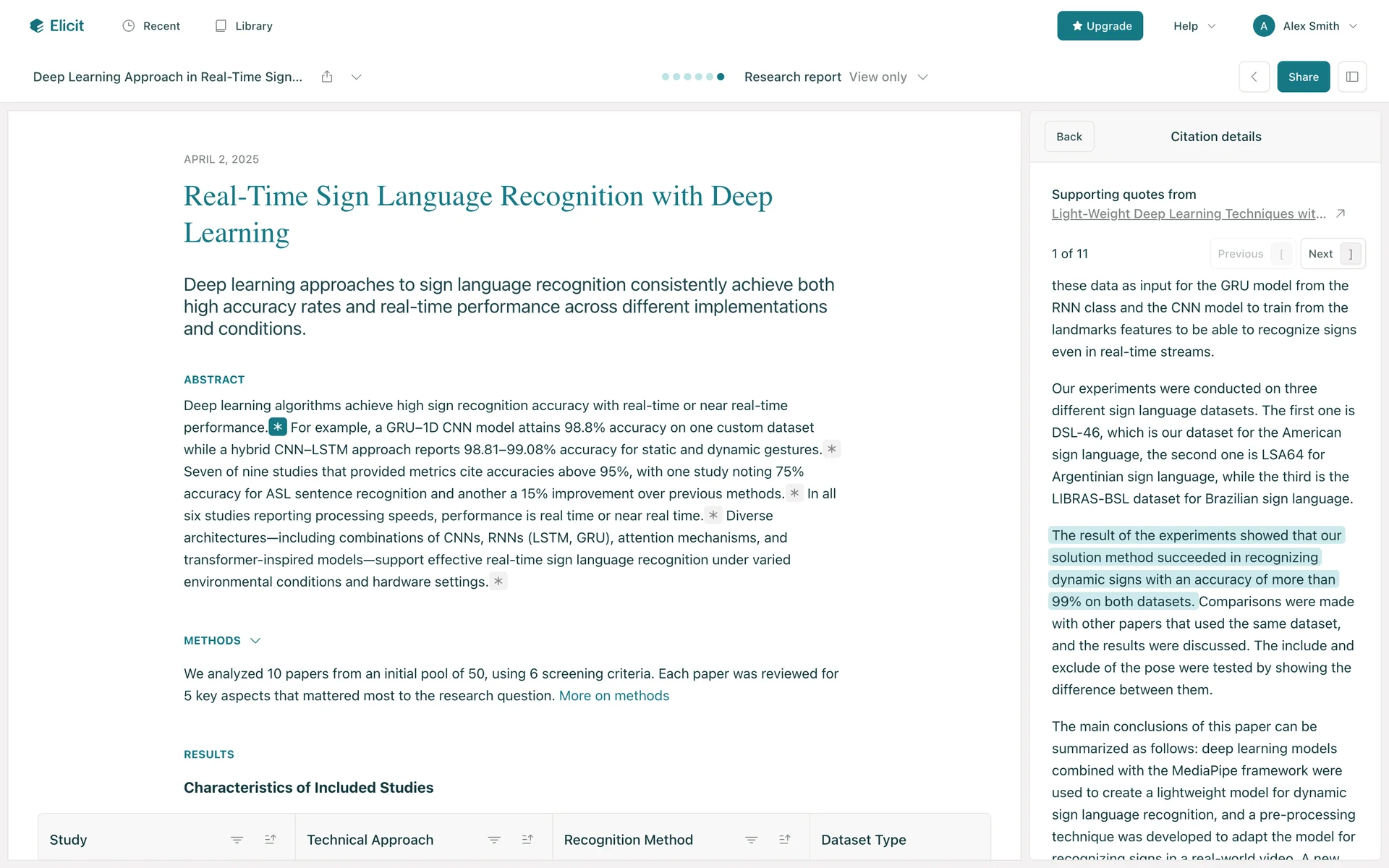
Task: Open external link arrow beside paper title
Action: point(1341,213)
